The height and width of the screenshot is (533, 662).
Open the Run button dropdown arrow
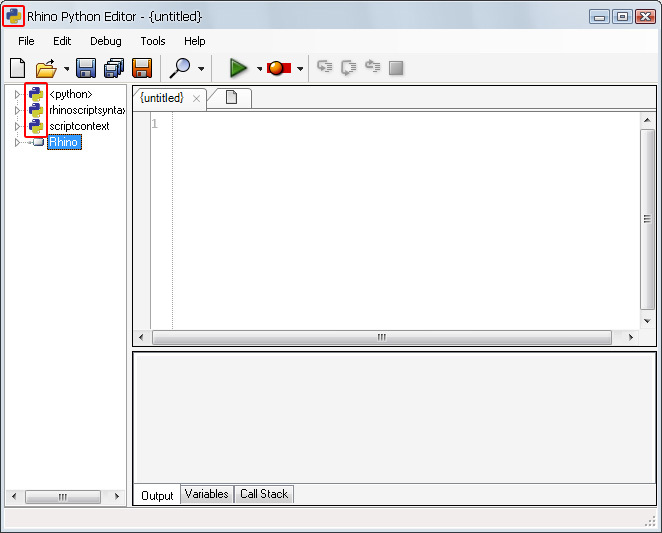(259, 68)
